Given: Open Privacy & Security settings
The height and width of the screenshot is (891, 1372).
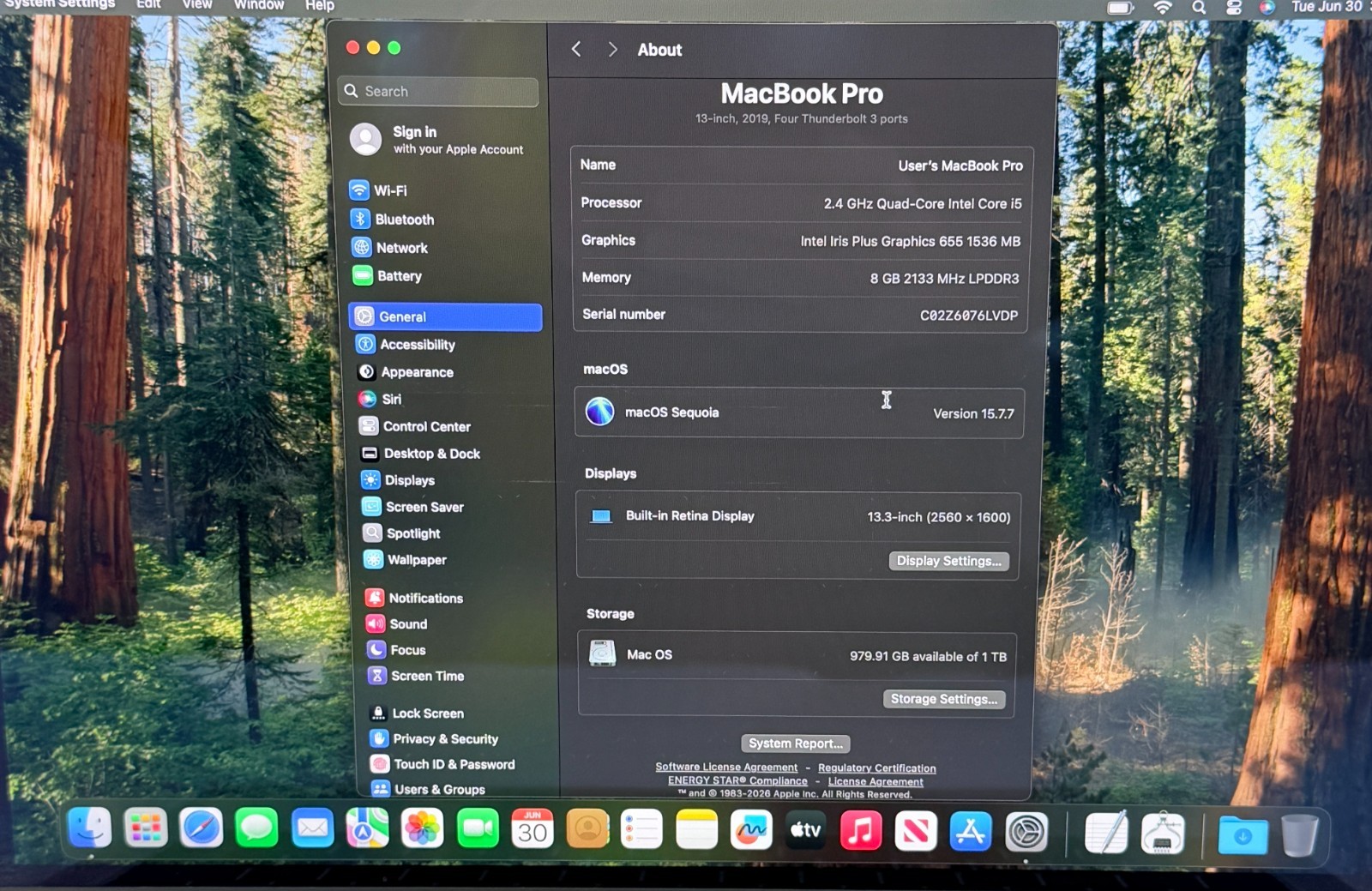Looking at the screenshot, I should (x=434, y=738).
